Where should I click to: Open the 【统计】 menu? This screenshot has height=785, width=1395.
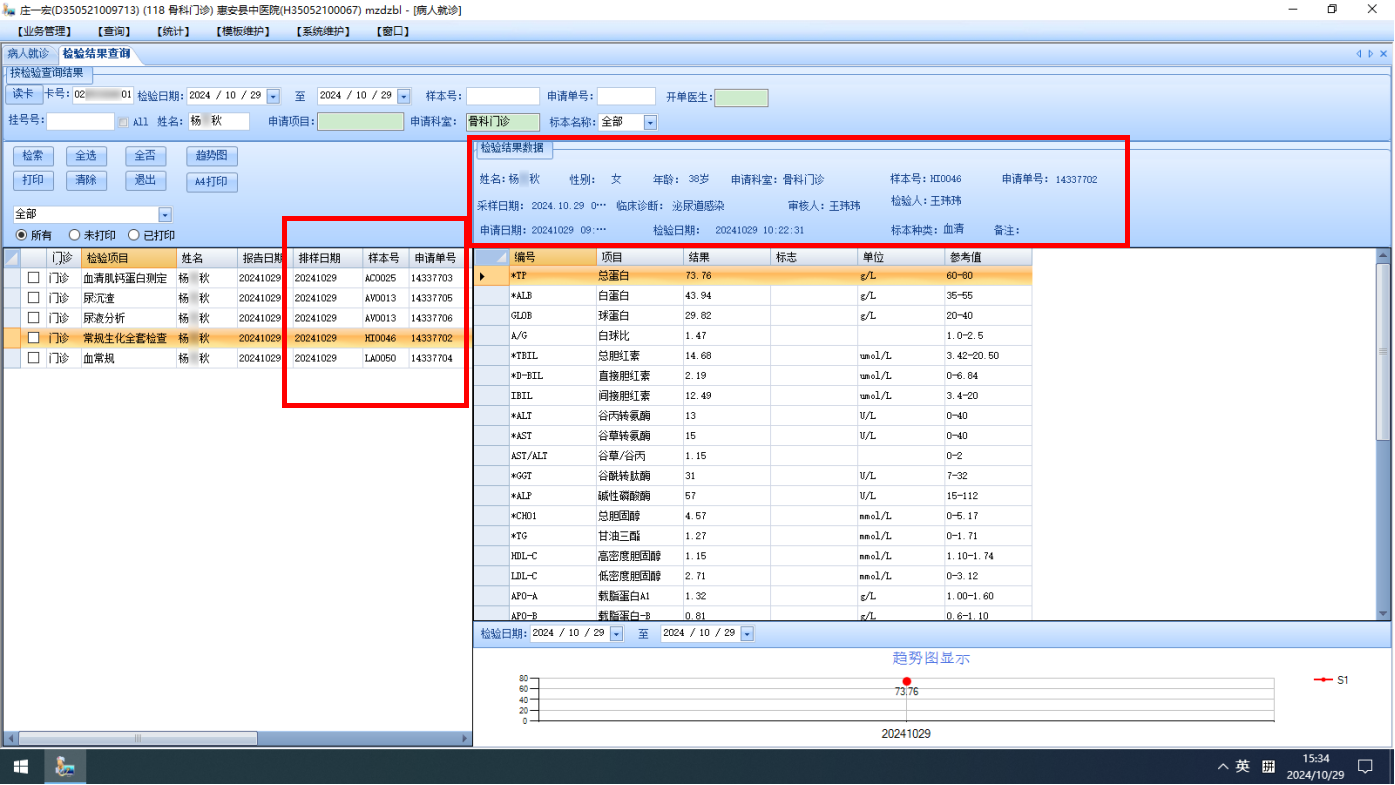175,31
